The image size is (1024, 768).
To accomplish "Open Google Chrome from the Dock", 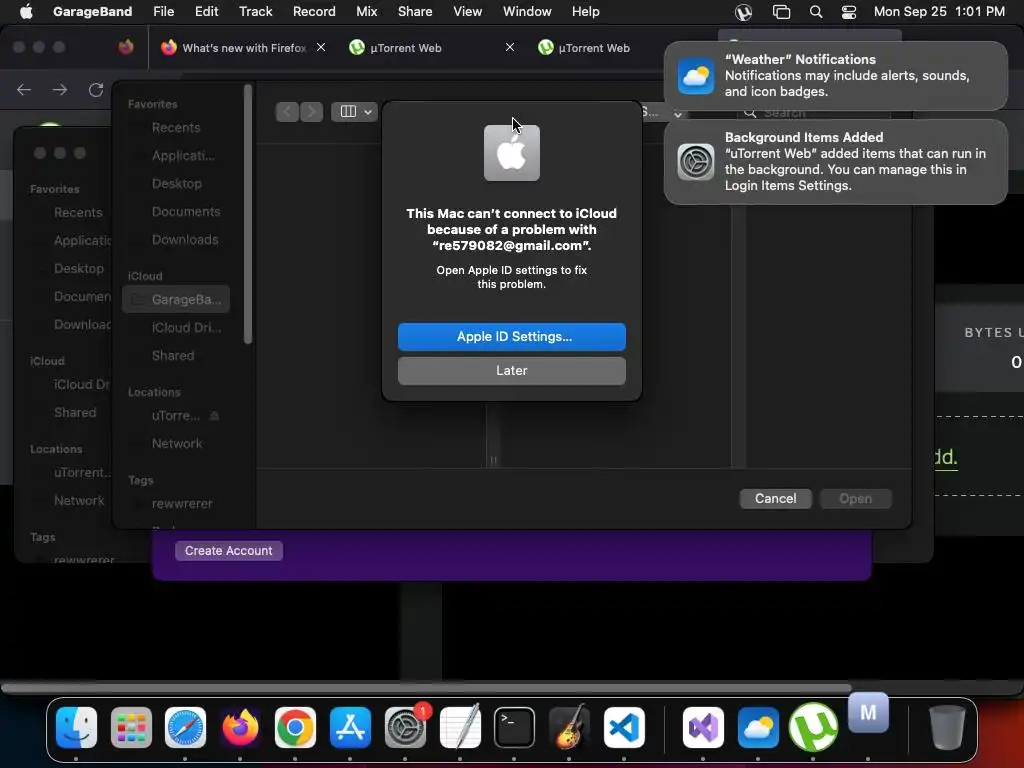I will (295, 727).
